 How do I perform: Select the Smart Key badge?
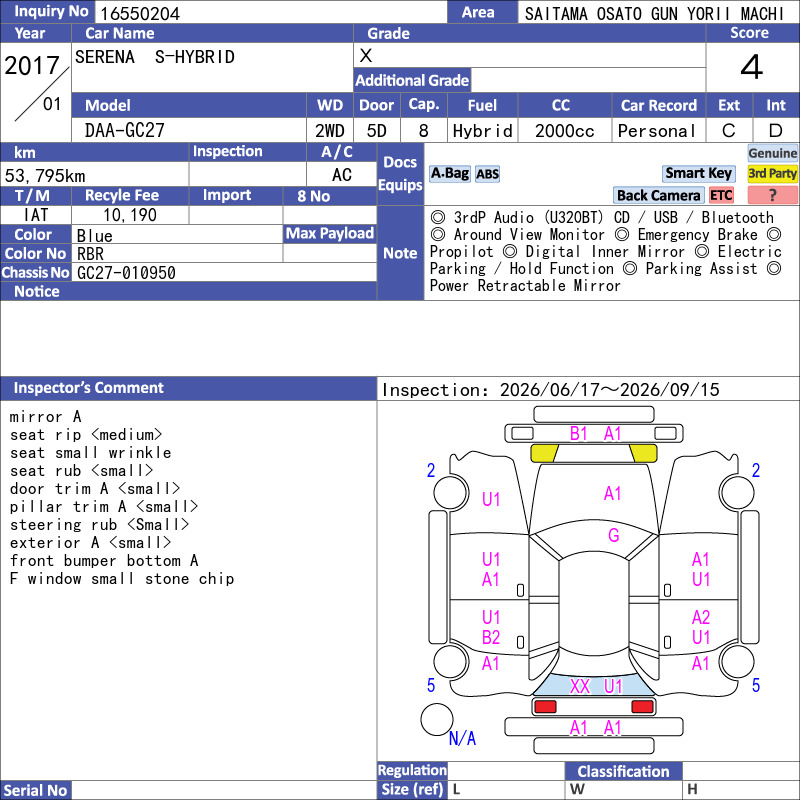[x=698, y=173]
